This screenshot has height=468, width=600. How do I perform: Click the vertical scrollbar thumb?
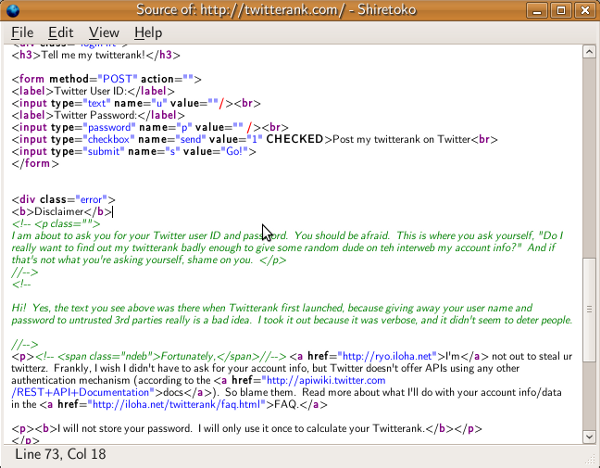(x=589, y=310)
